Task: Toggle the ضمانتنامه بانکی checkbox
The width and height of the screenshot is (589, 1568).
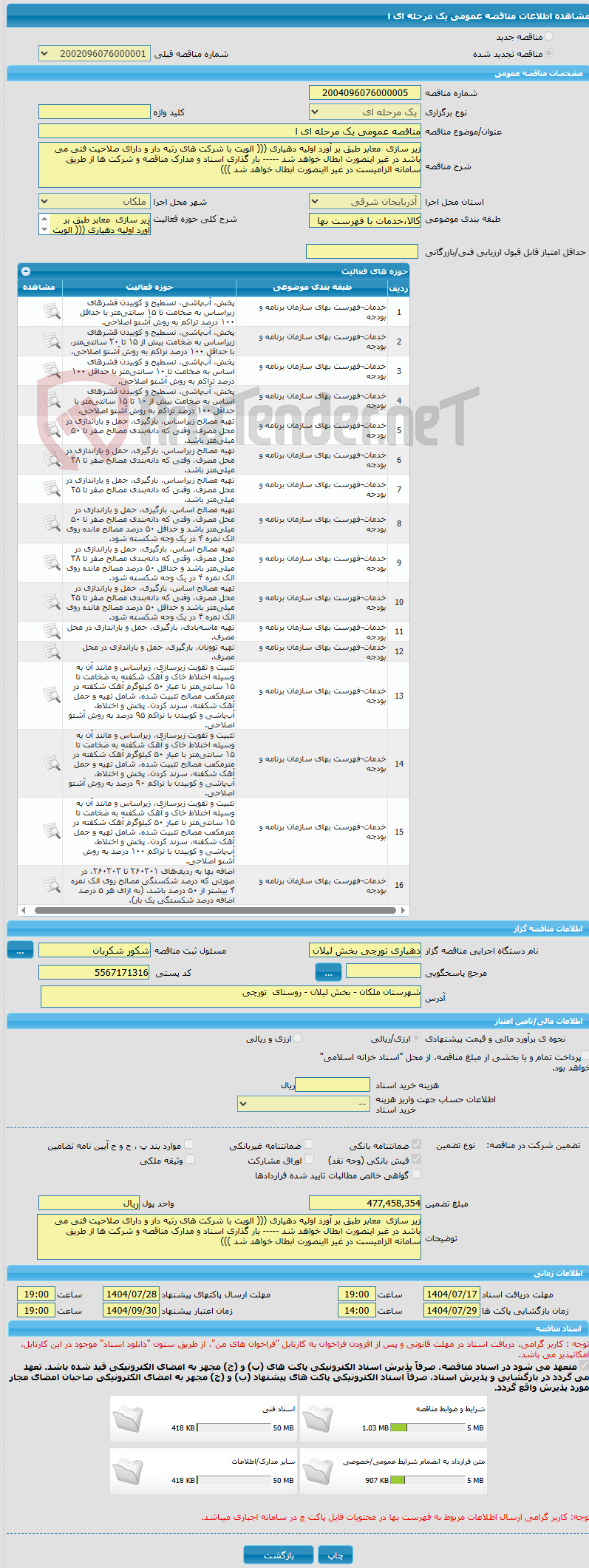Action: click(416, 1144)
